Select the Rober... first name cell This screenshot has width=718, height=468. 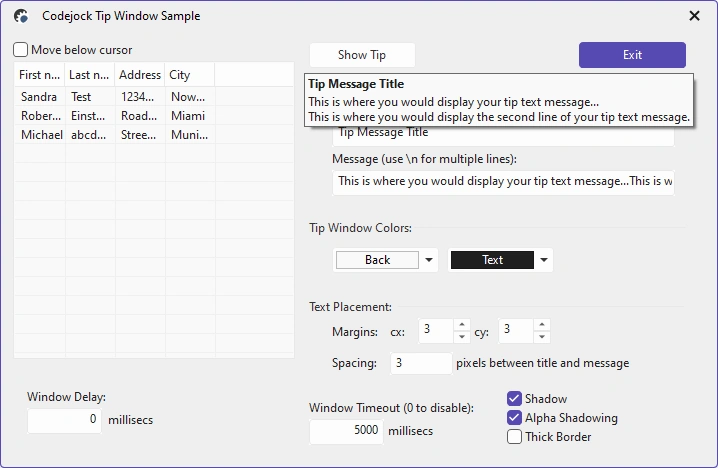coord(41,116)
